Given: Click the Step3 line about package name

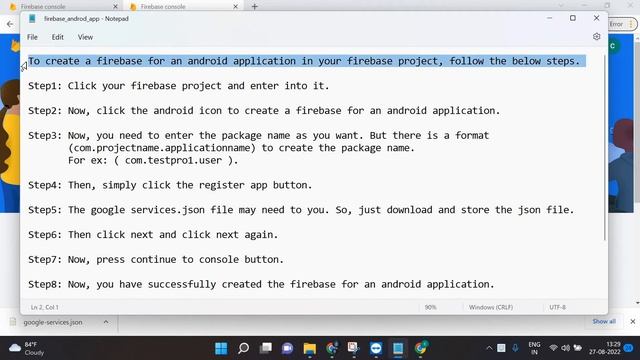Looking at the screenshot, I should (x=258, y=136).
